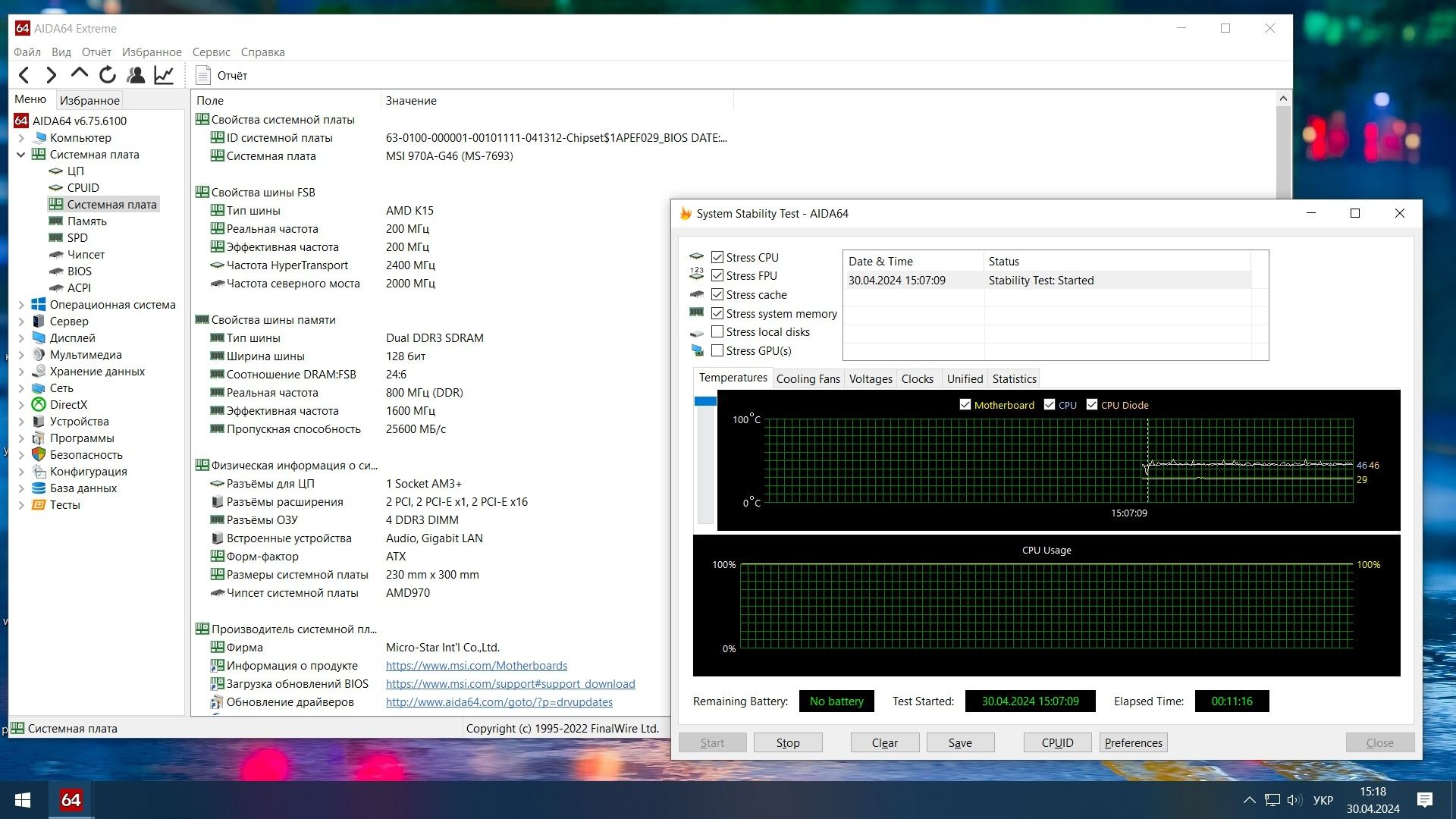Switch to Cooling Fans tab
This screenshot has width=1456, height=819.
point(809,378)
